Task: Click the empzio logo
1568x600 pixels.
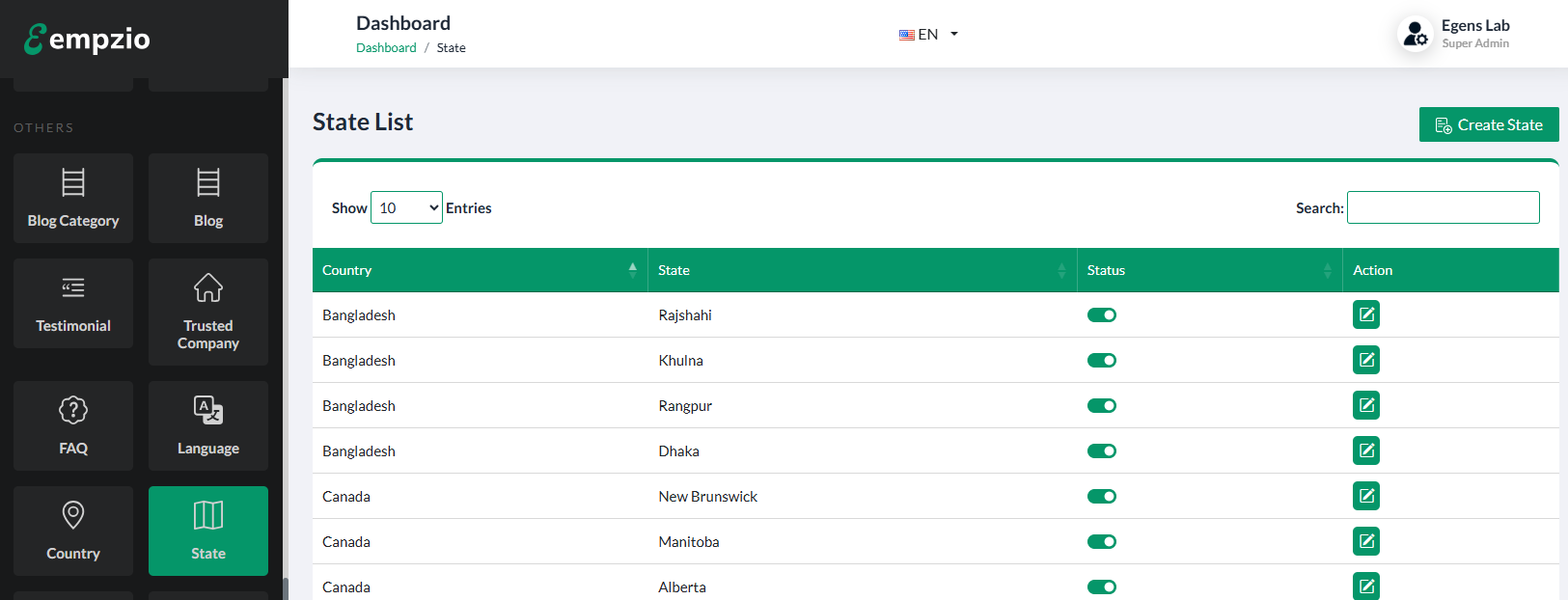Action: tap(87, 39)
